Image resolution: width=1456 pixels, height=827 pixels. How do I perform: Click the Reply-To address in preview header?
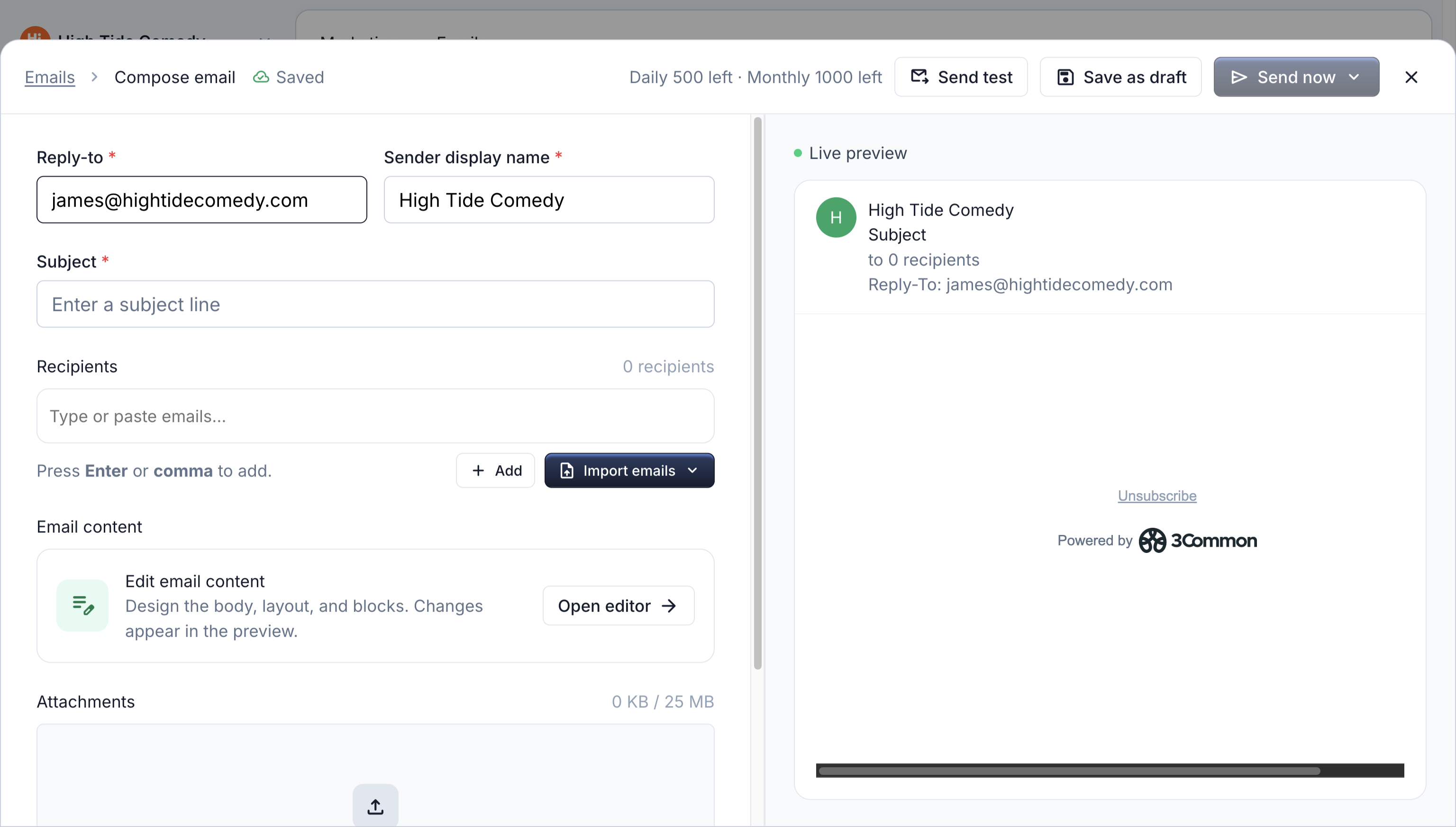pos(1020,284)
